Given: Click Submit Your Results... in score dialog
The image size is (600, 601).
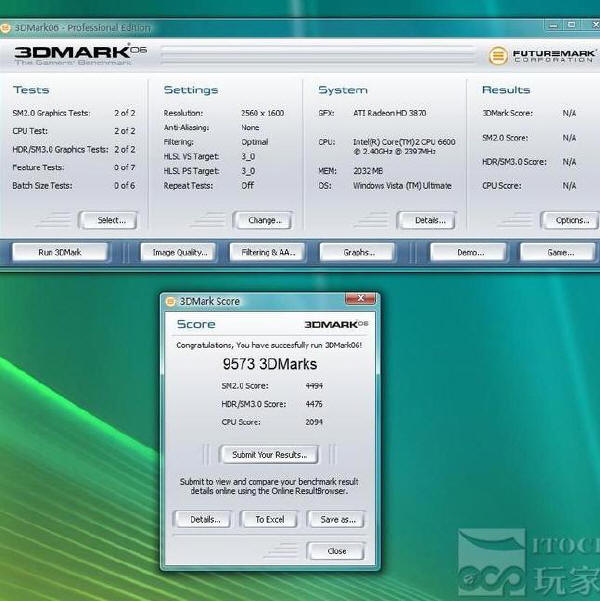Looking at the screenshot, I should pyautogui.click(x=269, y=455).
